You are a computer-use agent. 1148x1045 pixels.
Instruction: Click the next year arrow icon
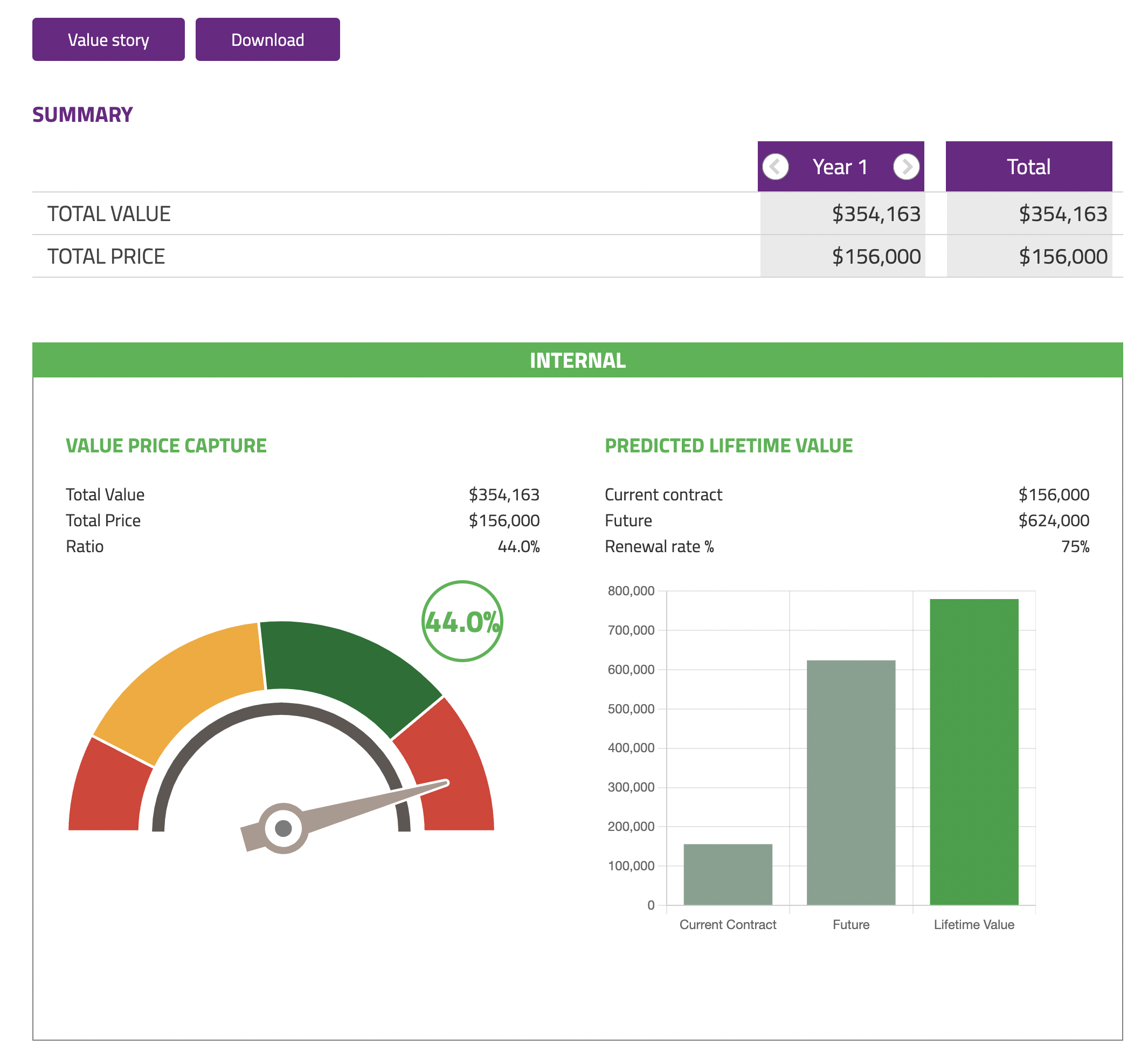pos(905,167)
